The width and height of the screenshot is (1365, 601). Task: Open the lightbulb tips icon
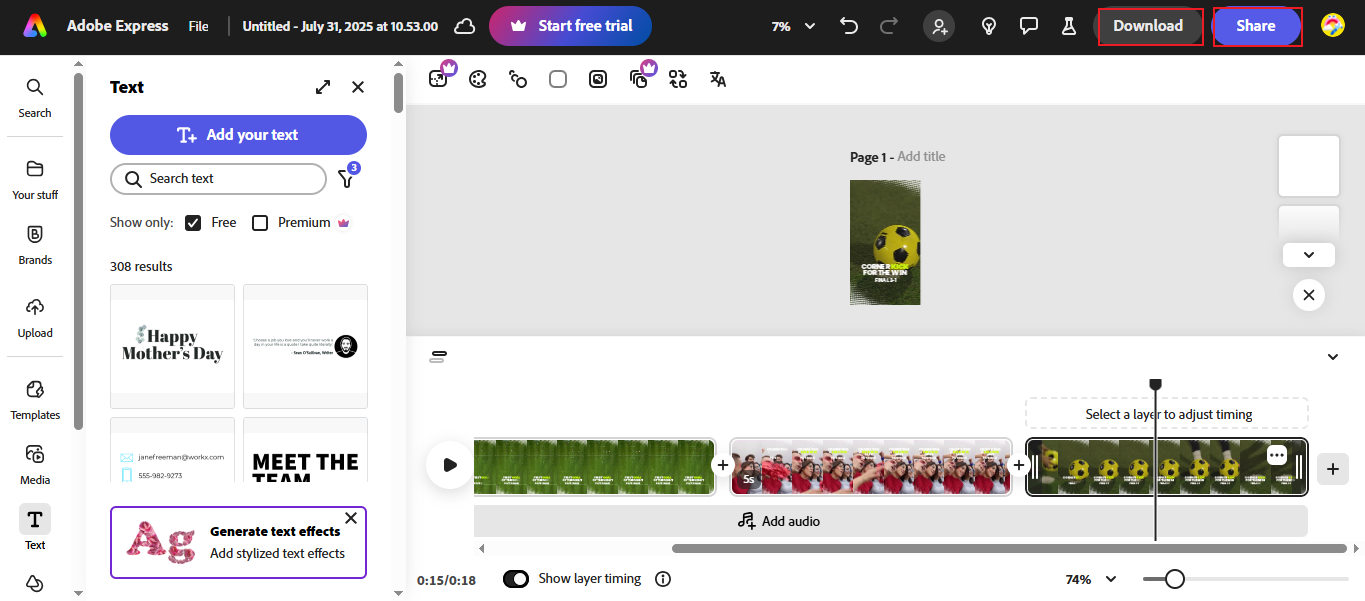point(989,26)
